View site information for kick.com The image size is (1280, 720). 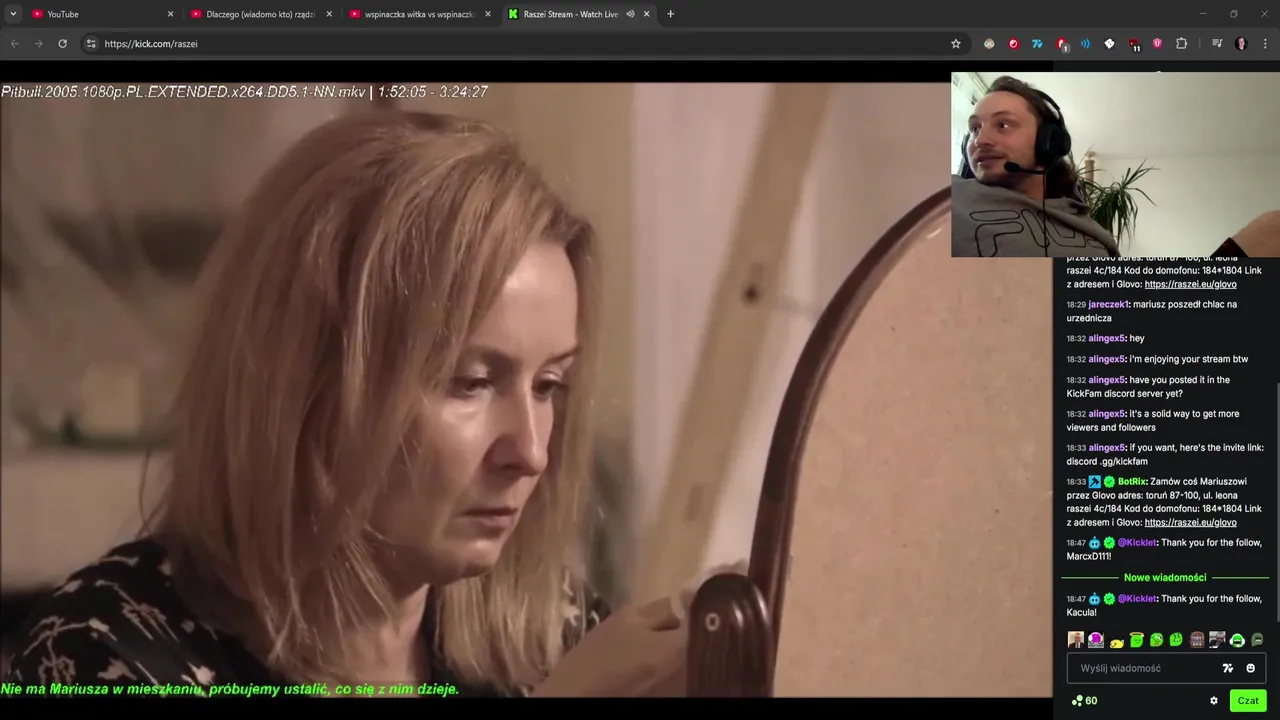click(x=91, y=44)
